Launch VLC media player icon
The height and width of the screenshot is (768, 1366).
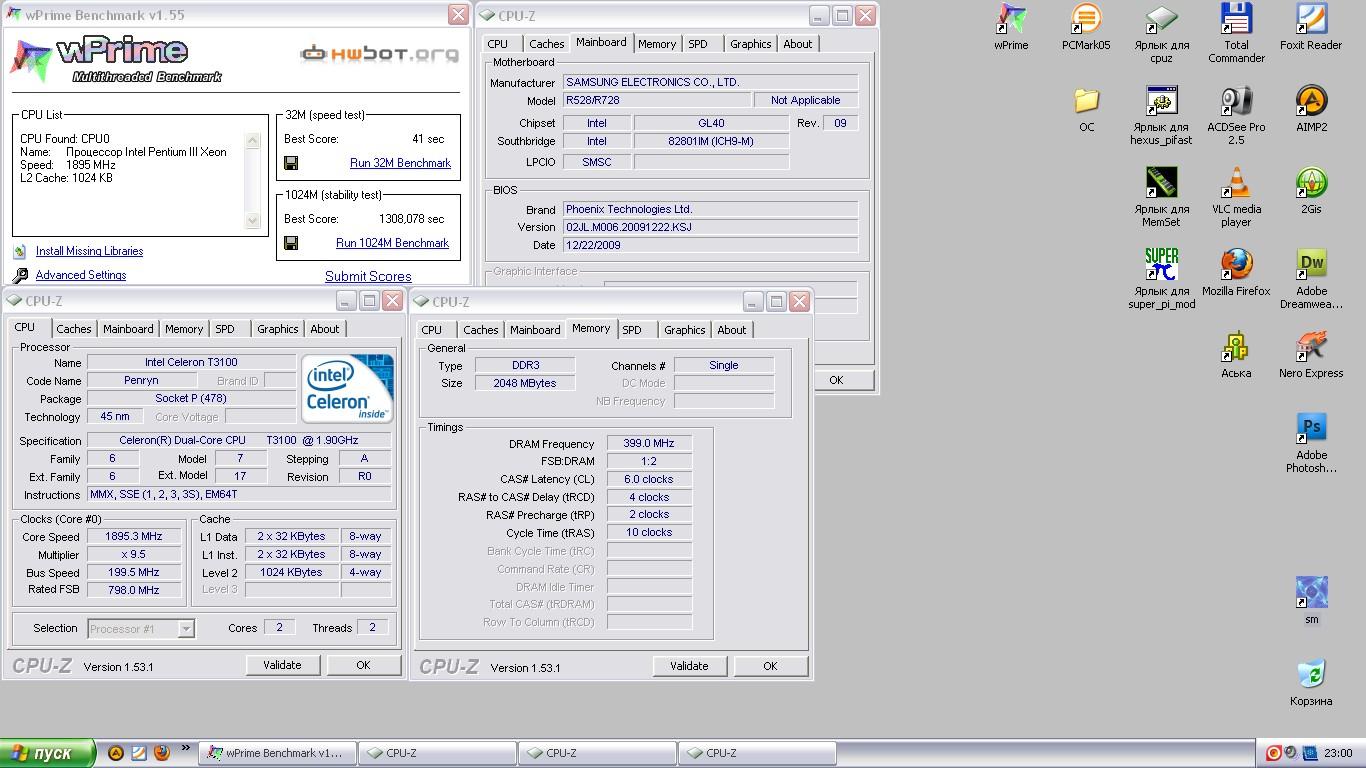pos(1236,184)
